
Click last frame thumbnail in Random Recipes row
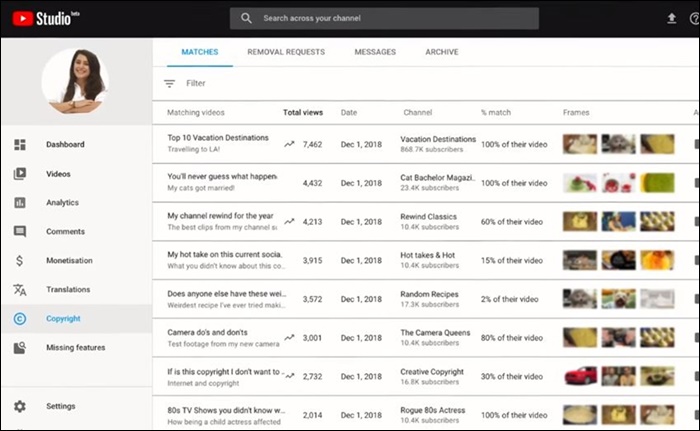657,299
